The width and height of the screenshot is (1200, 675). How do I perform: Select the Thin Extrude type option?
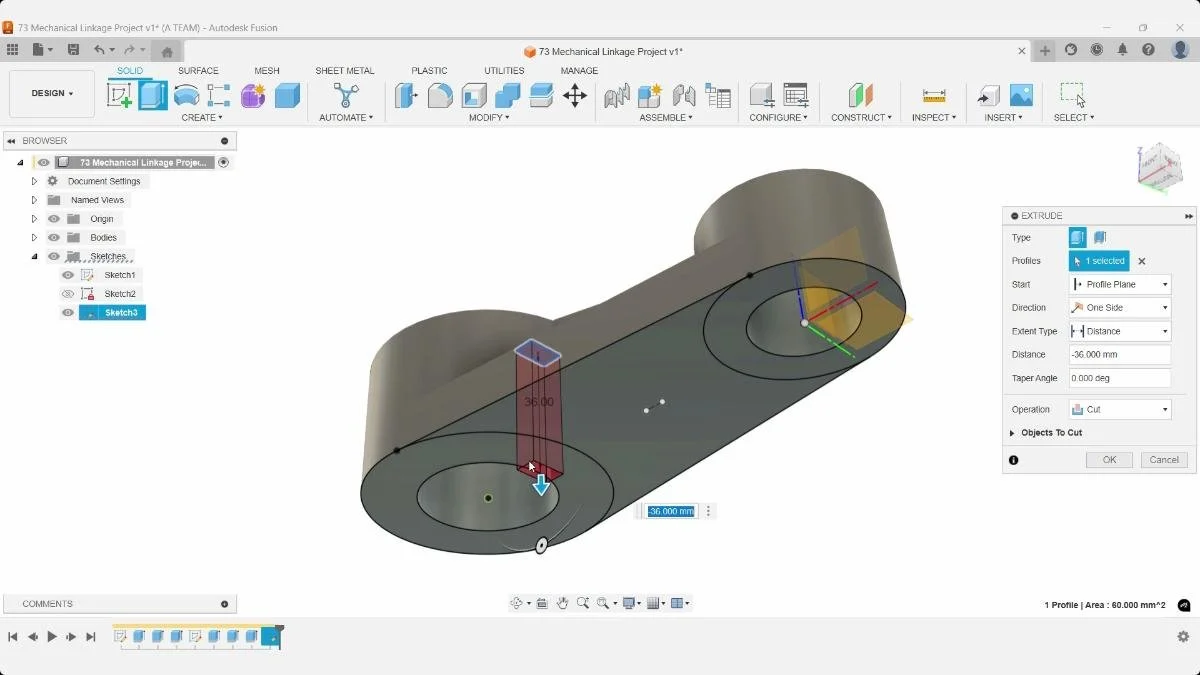pos(1100,238)
